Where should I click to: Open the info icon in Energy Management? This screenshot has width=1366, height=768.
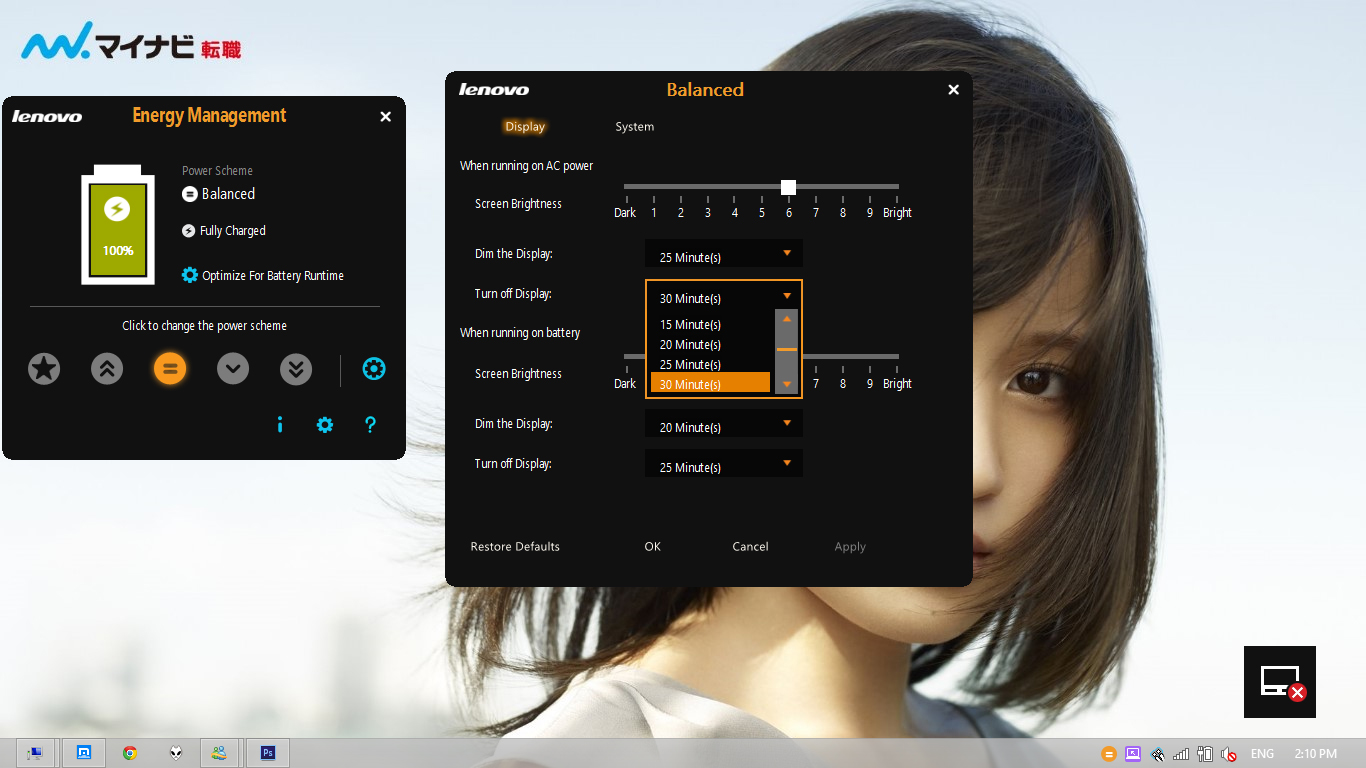pyautogui.click(x=280, y=425)
